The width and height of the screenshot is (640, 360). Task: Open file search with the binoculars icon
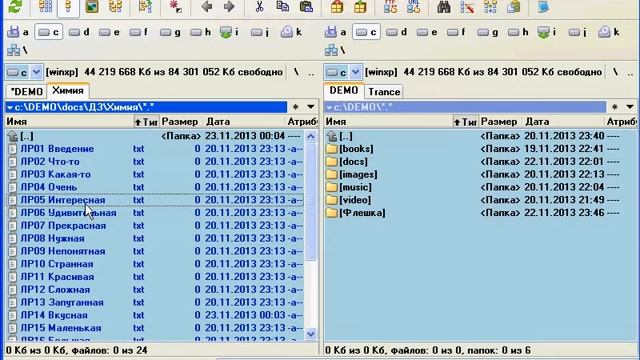[x=444, y=7]
